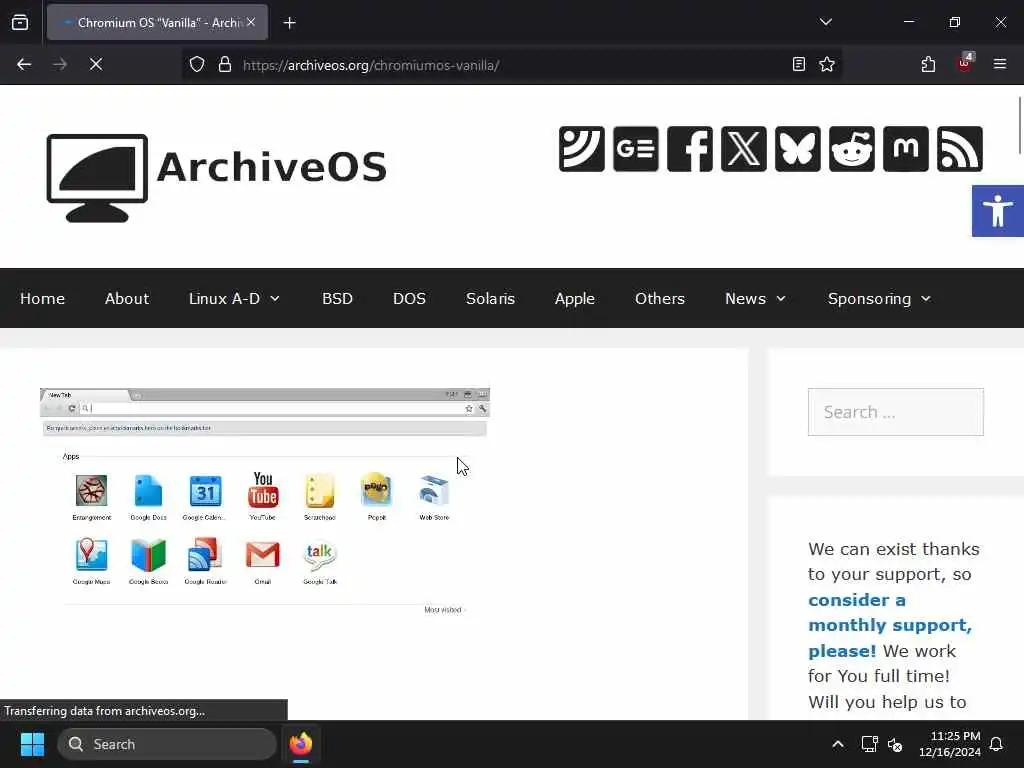Expand the Linux A-D dropdown menu

click(x=234, y=298)
